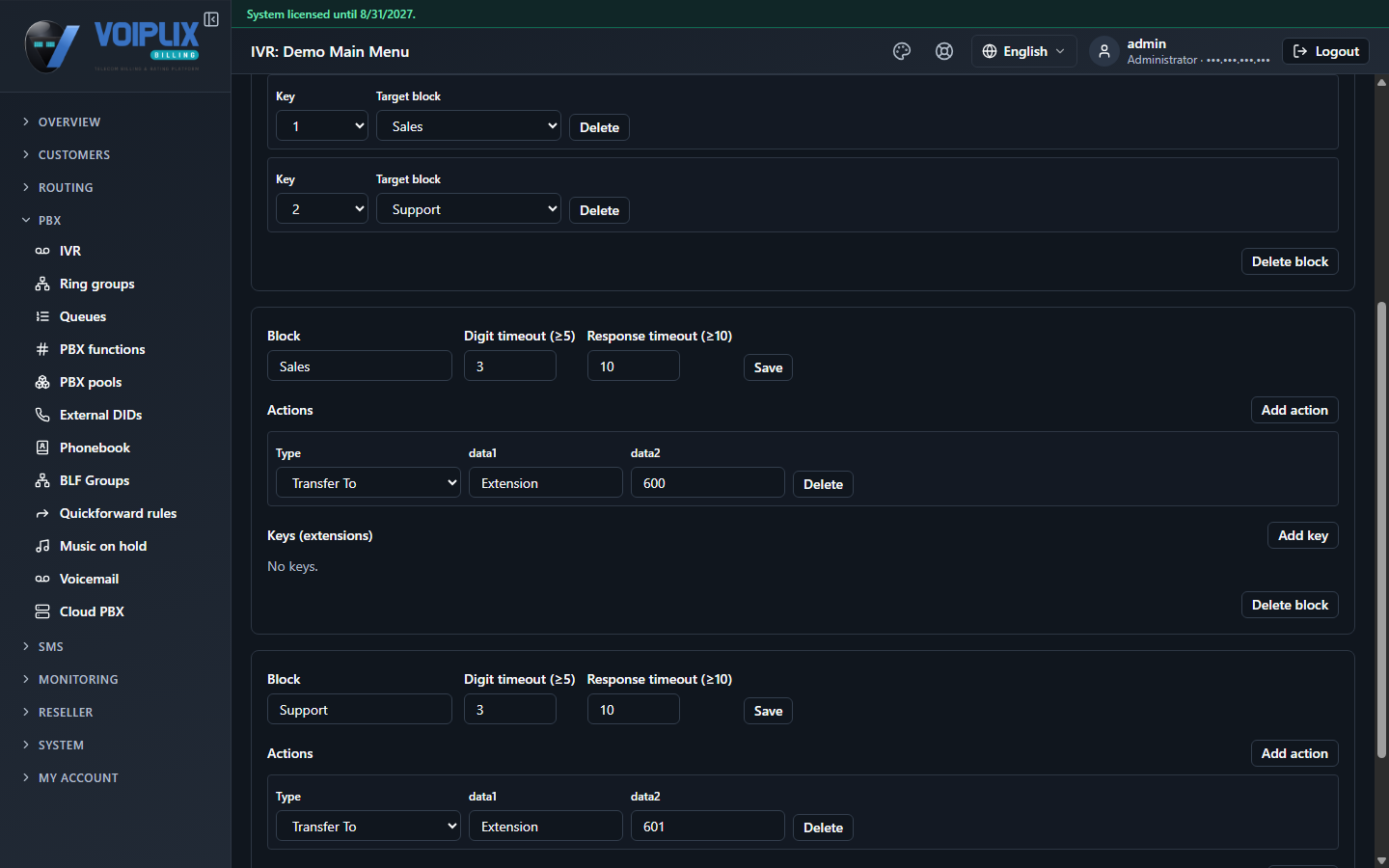This screenshot has height=868, width=1389.
Task: Save the Sales block settings
Action: coord(768,367)
